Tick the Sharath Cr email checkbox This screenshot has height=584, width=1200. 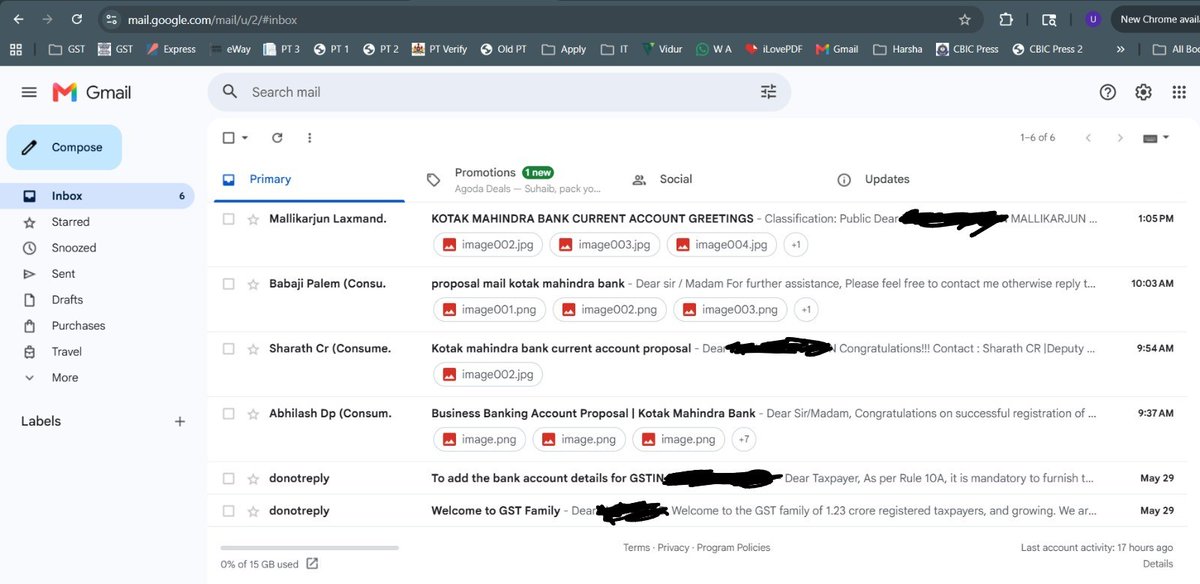pyautogui.click(x=229, y=349)
